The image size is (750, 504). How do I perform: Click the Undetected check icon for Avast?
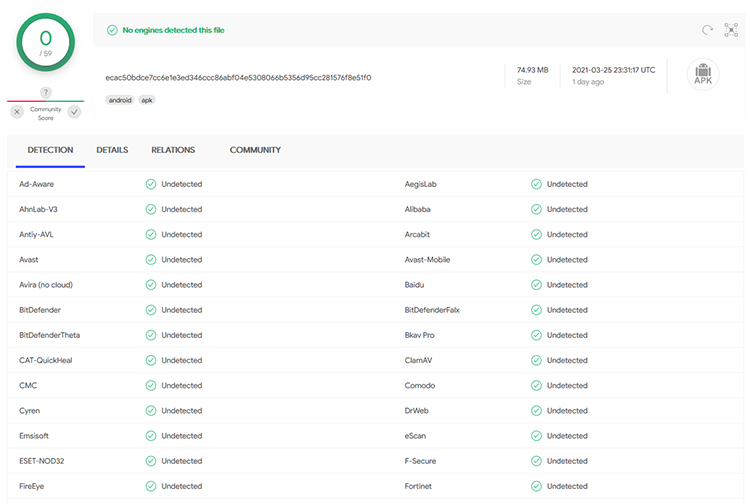click(x=150, y=260)
